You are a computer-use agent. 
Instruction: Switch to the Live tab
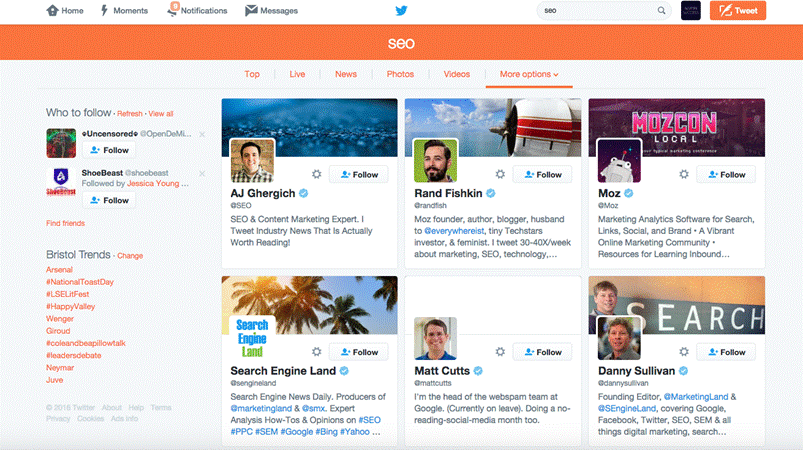297,74
